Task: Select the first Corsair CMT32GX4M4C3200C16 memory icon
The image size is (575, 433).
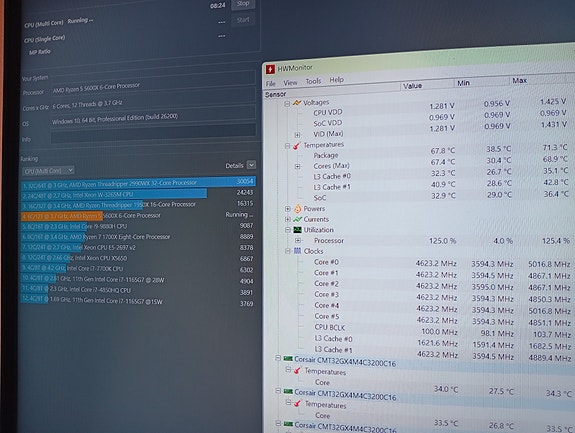Action: coord(288,358)
